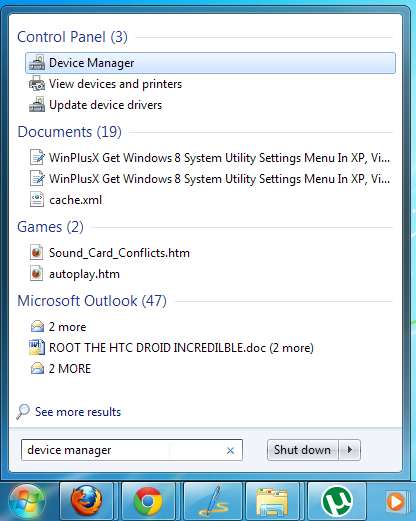Viewport: 416px width, 521px height.
Task: Click the Windows Start orb
Action: [x=27, y=501]
